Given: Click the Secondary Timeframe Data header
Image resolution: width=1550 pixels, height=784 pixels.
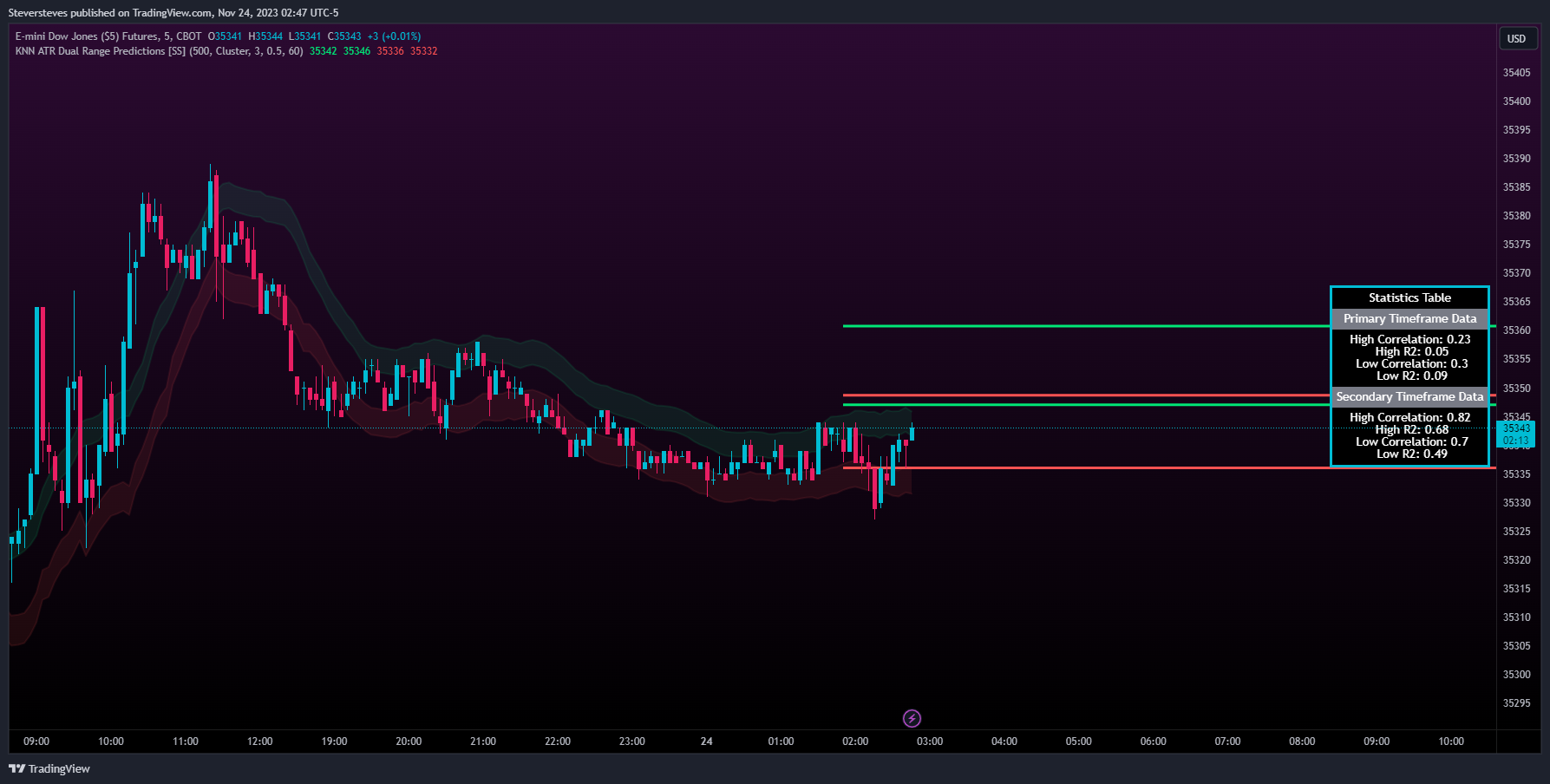Looking at the screenshot, I should coord(1409,396).
